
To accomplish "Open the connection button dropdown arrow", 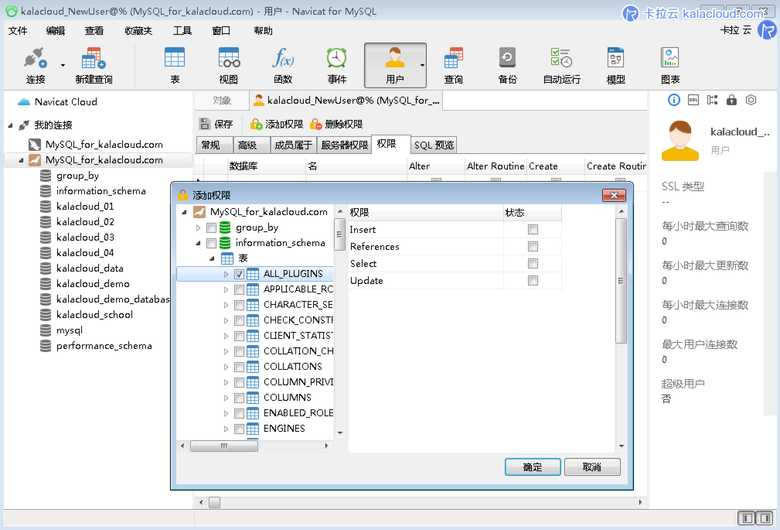I will click(x=63, y=65).
